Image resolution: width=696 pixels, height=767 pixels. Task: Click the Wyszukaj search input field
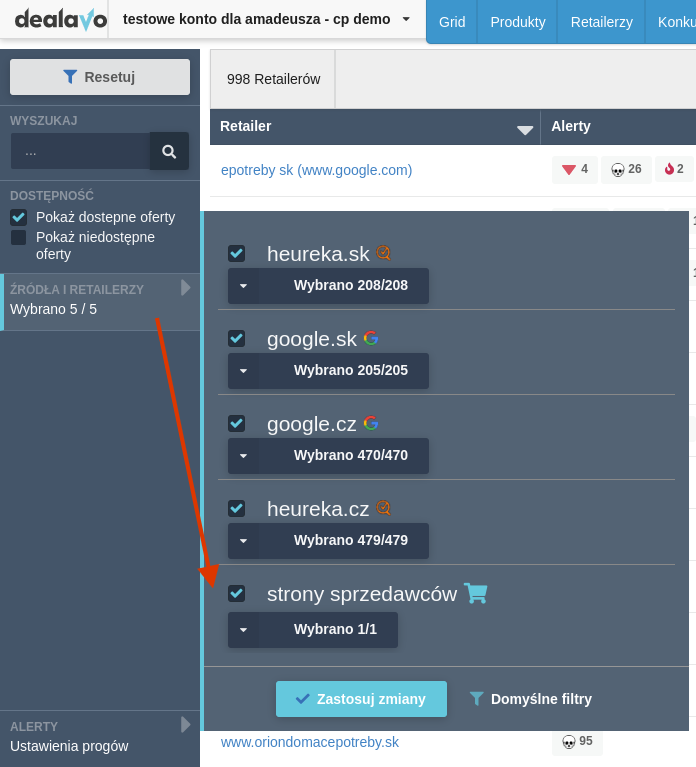[x=80, y=151]
